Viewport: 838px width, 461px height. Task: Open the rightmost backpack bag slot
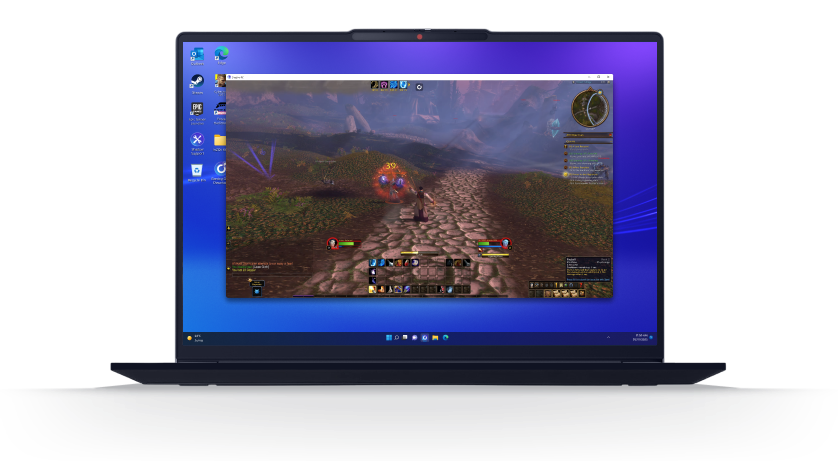pyautogui.click(x=582, y=294)
